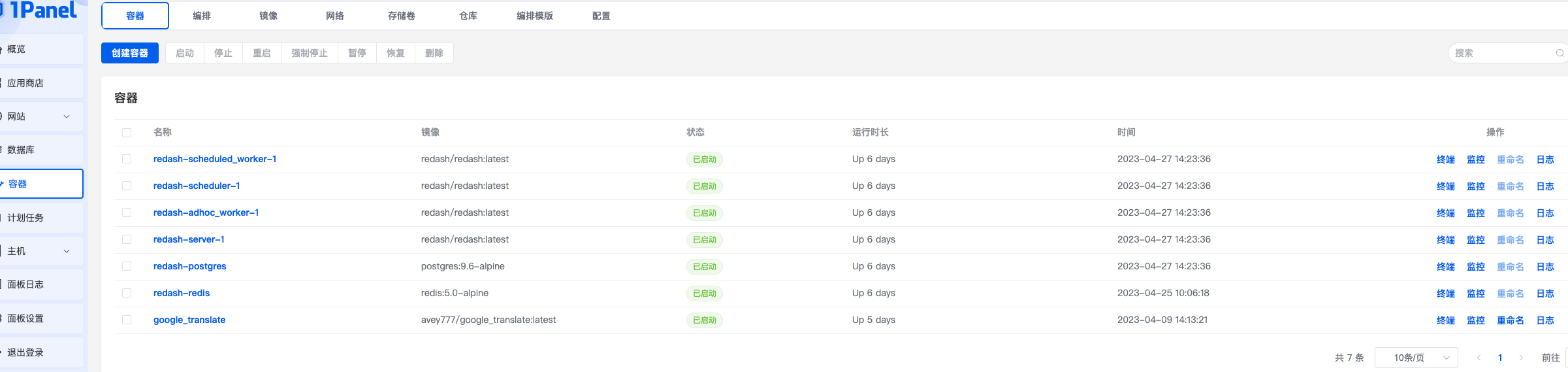The image size is (1568, 372).
Task: Check the redash-adhoc_worker-1 row checkbox
Action: (x=127, y=212)
